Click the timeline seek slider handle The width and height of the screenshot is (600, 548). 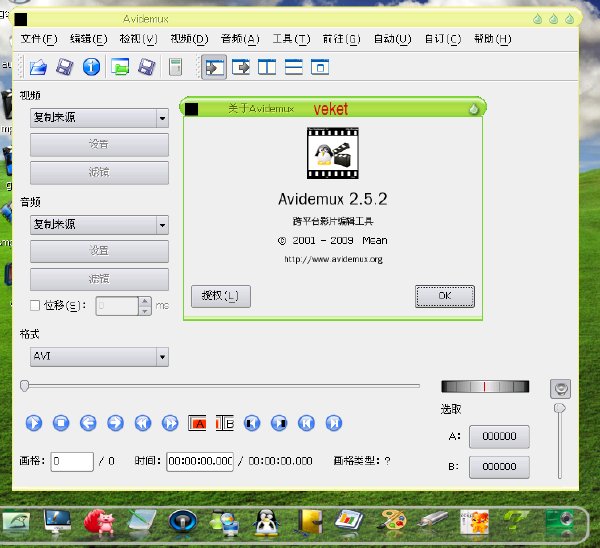pos(24,386)
